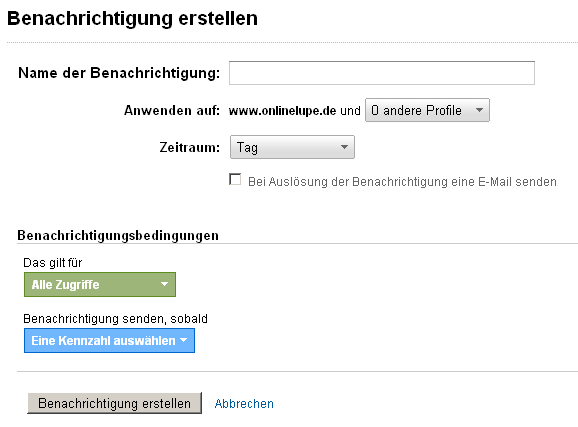Click the Benachrichtigungsbedingungen section heading
578x427 pixels.
tap(118, 235)
